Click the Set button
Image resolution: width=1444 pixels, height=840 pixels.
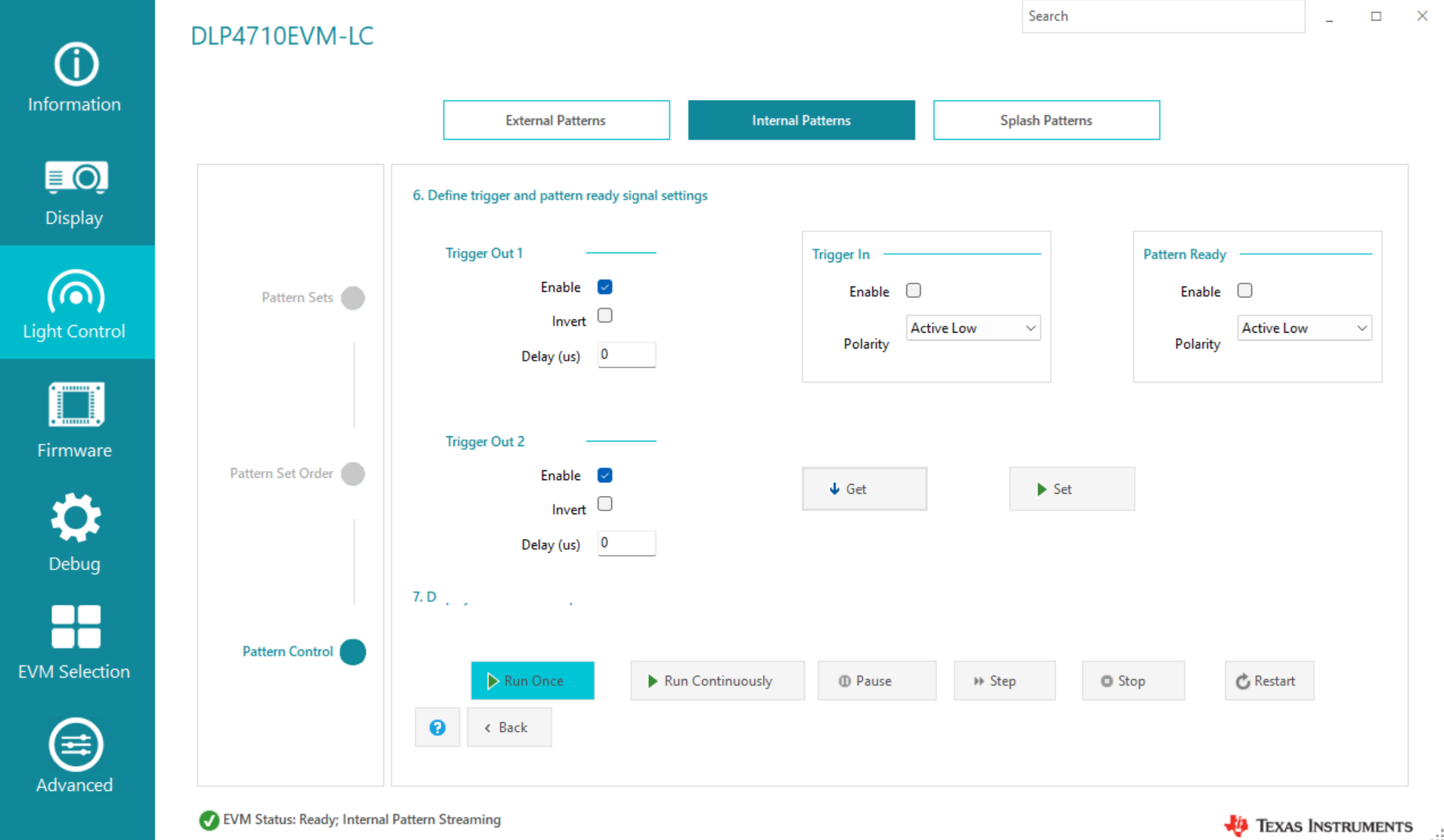pyautogui.click(x=1072, y=489)
